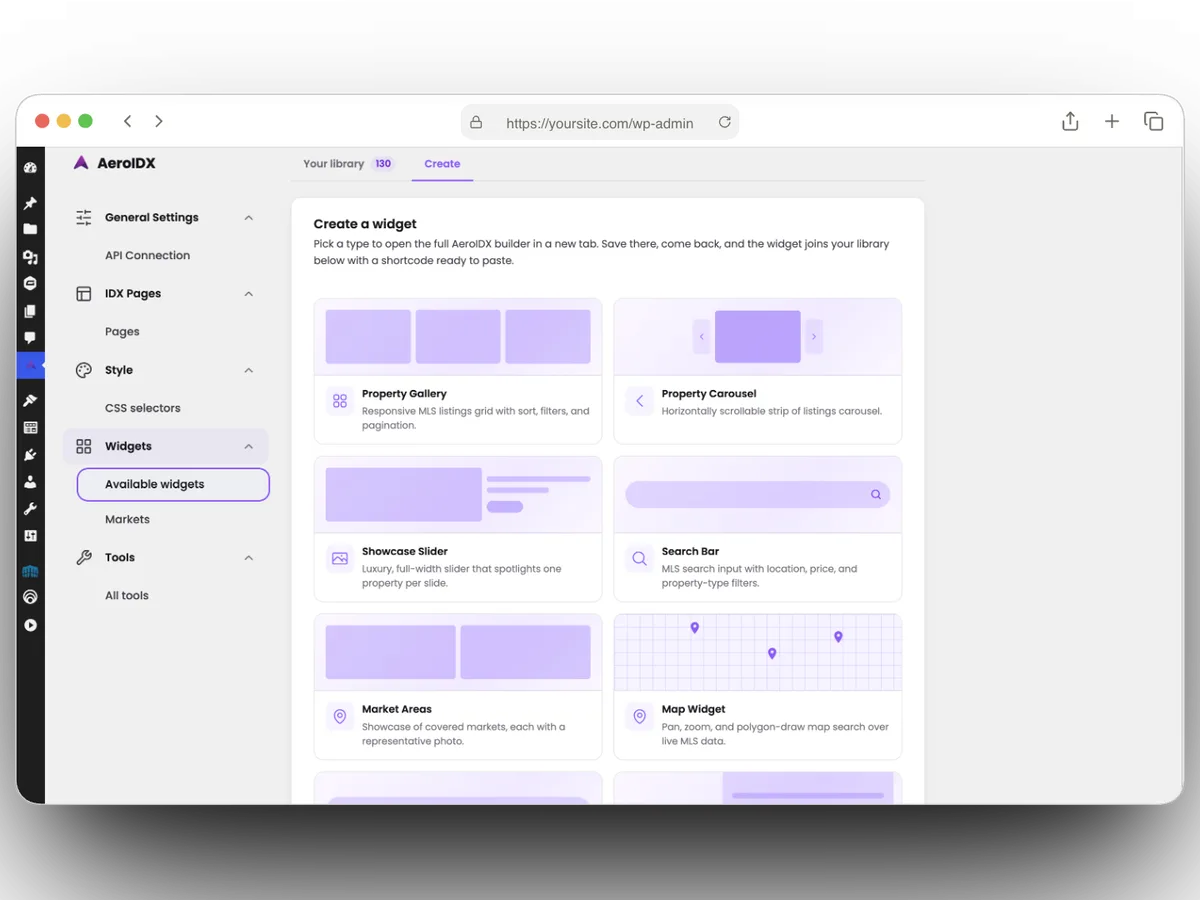1200x900 pixels.
Task: Choose the Showcase Slider widget title
Action: coord(405,551)
